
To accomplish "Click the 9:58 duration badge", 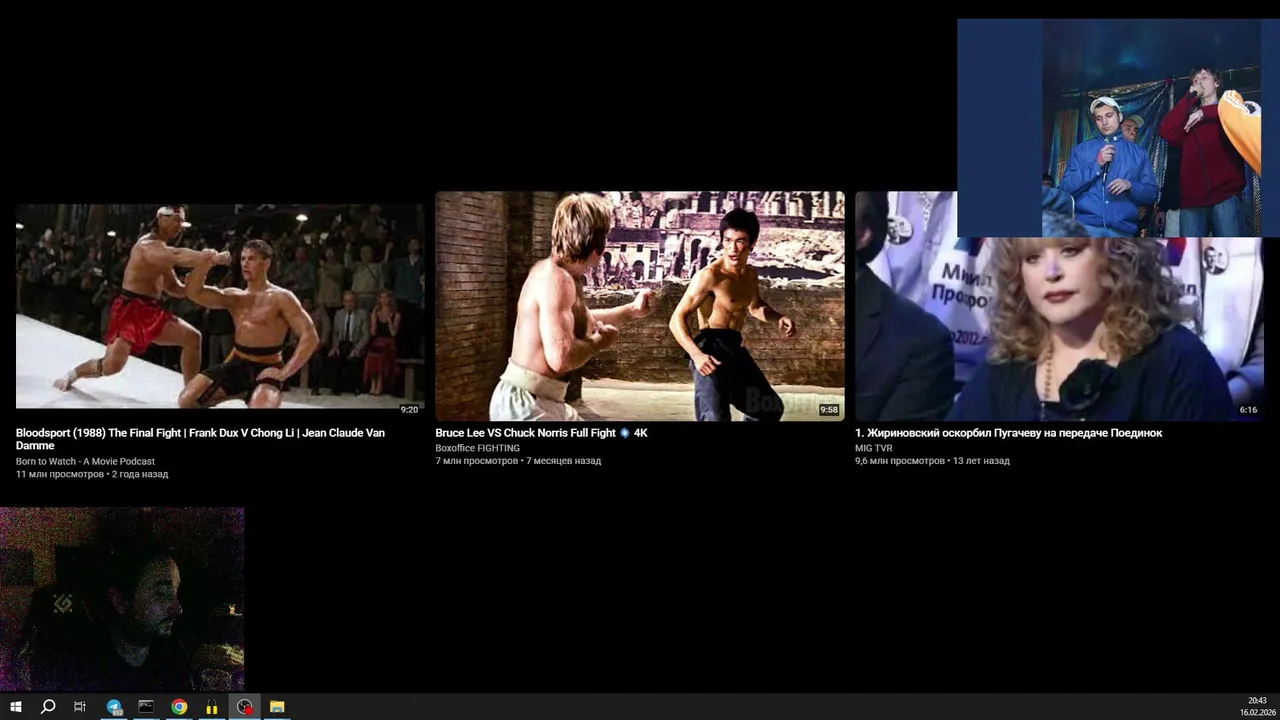I will pyautogui.click(x=829, y=410).
